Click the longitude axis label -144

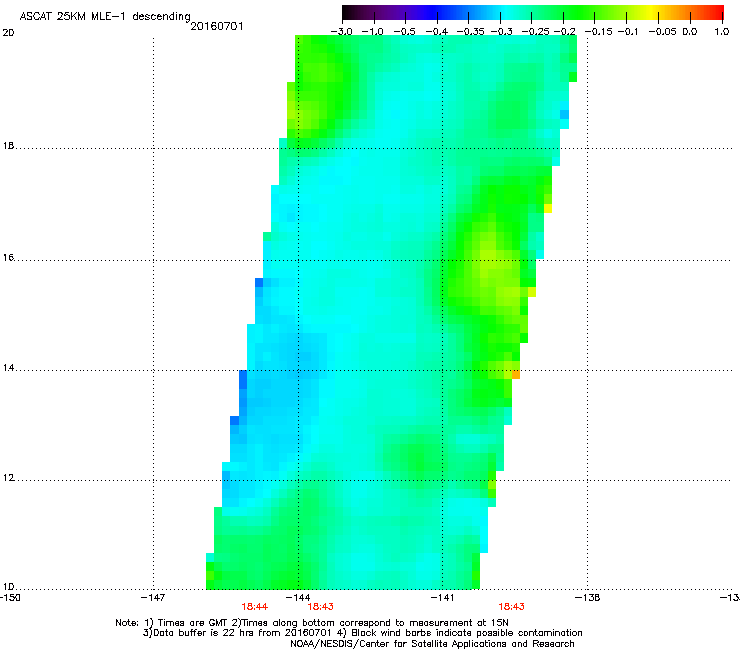298,598
